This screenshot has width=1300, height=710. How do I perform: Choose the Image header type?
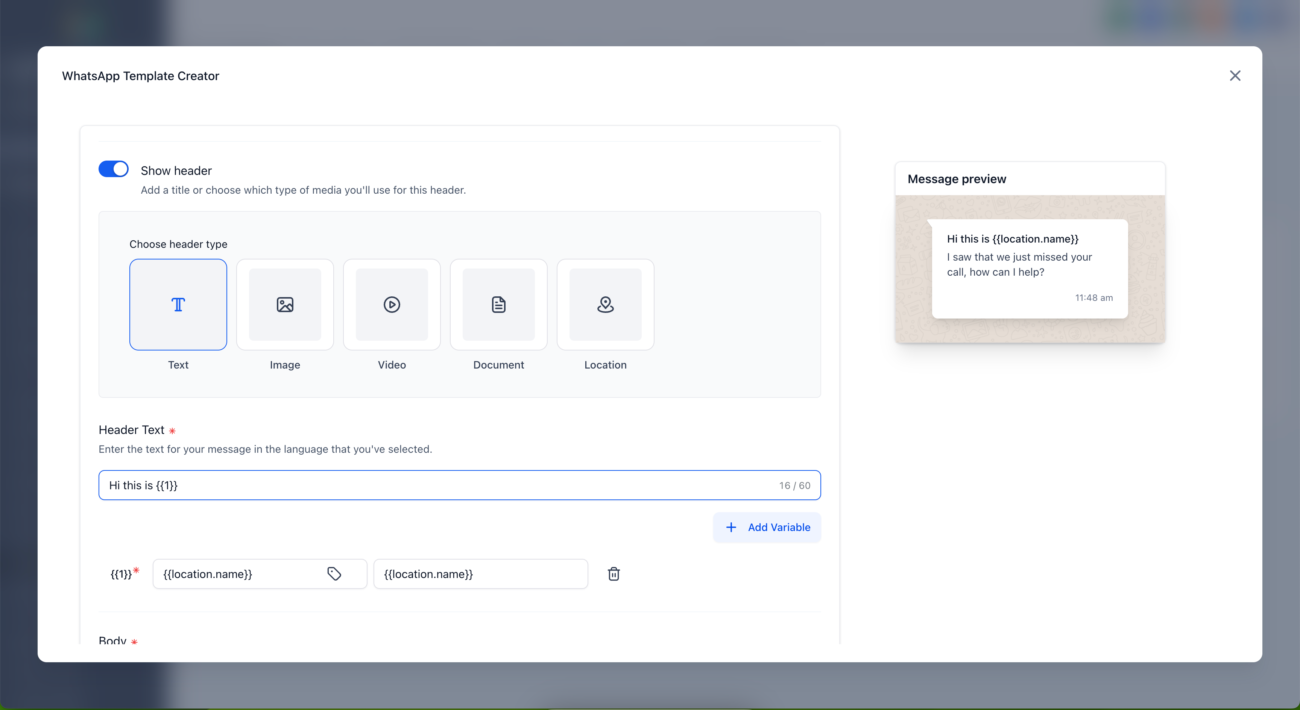(x=285, y=305)
